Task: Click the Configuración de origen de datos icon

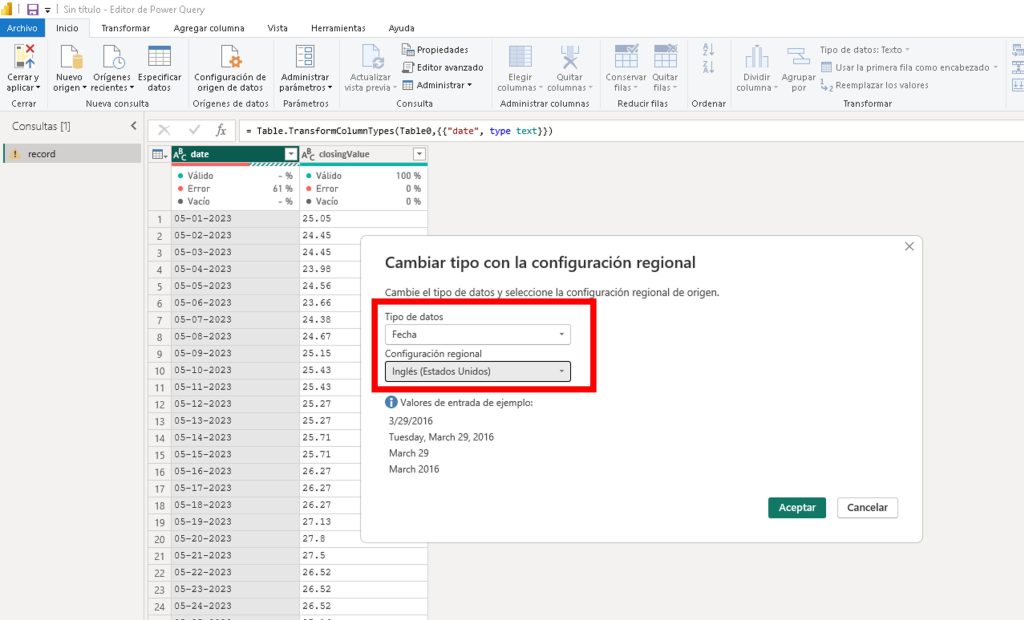Action: pyautogui.click(x=230, y=58)
